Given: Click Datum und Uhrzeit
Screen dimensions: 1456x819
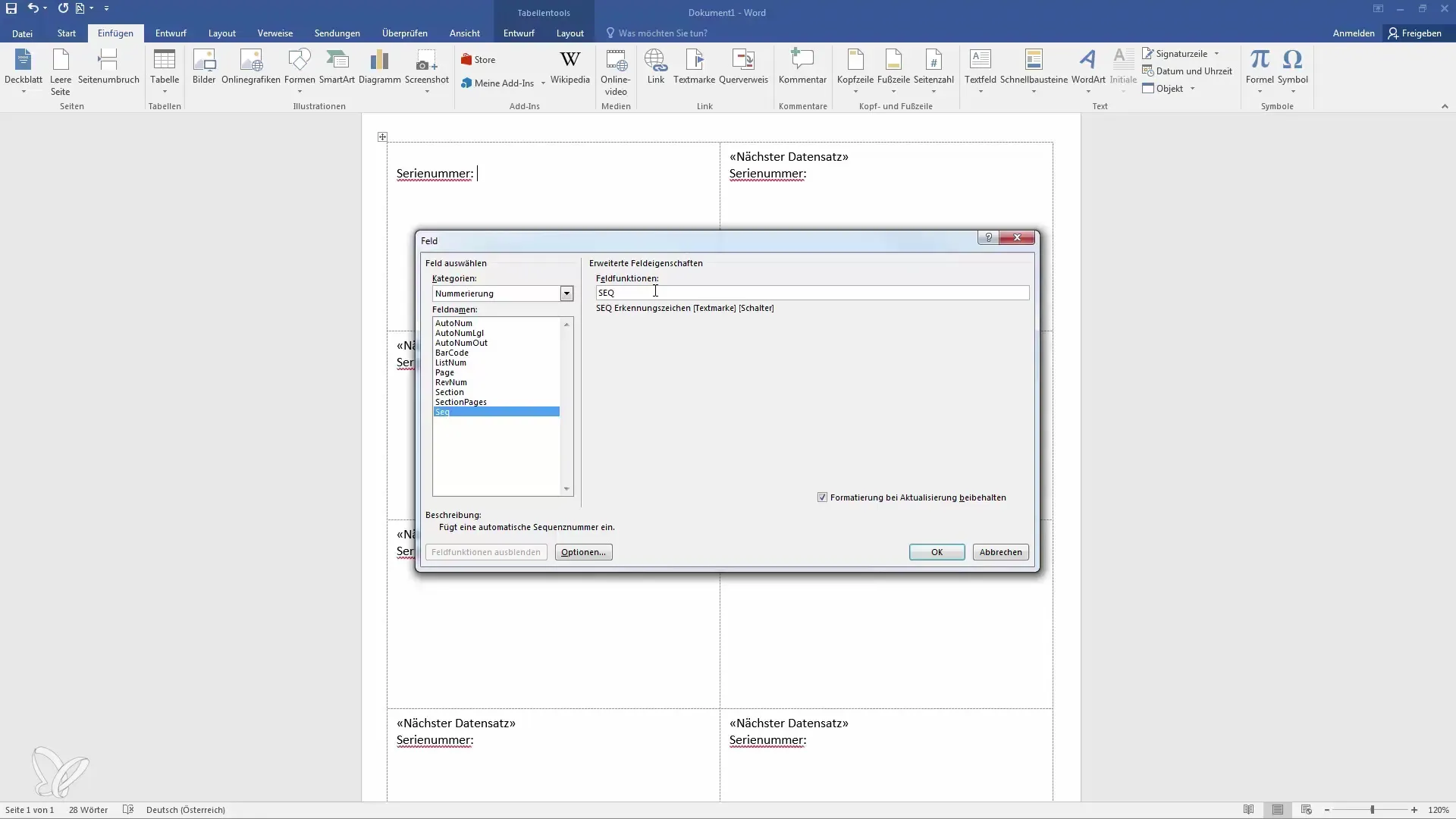Looking at the screenshot, I should (1188, 71).
